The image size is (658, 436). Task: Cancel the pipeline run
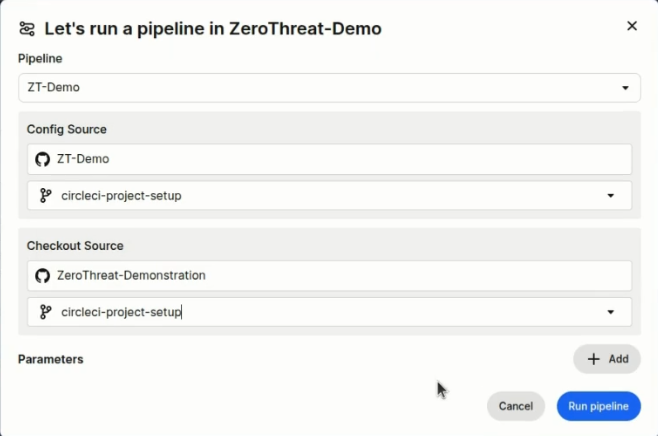point(515,406)
